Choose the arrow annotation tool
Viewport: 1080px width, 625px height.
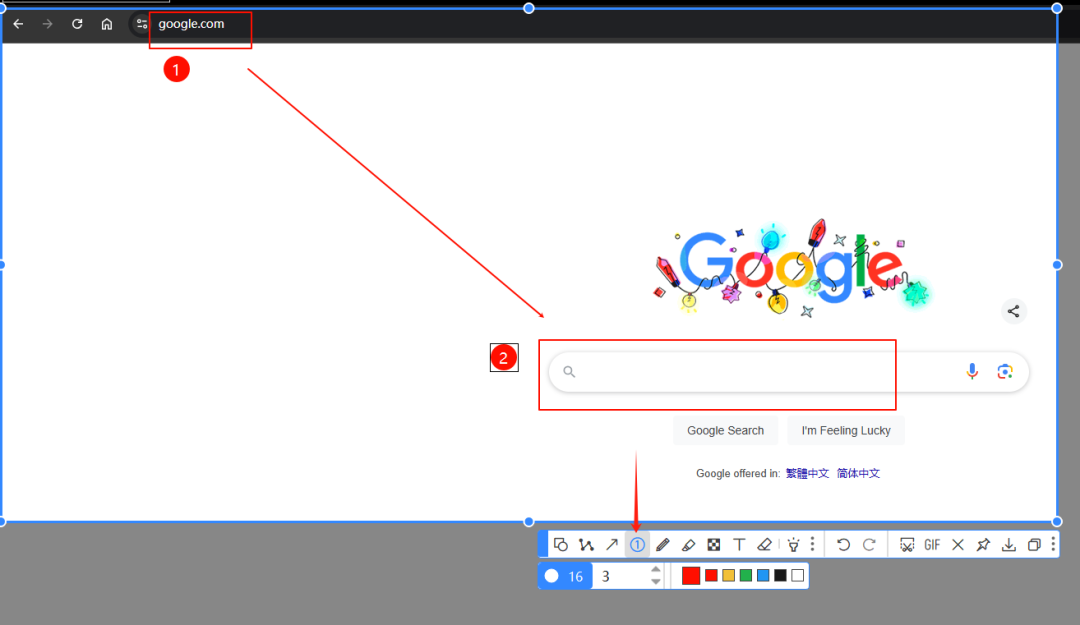612,545
